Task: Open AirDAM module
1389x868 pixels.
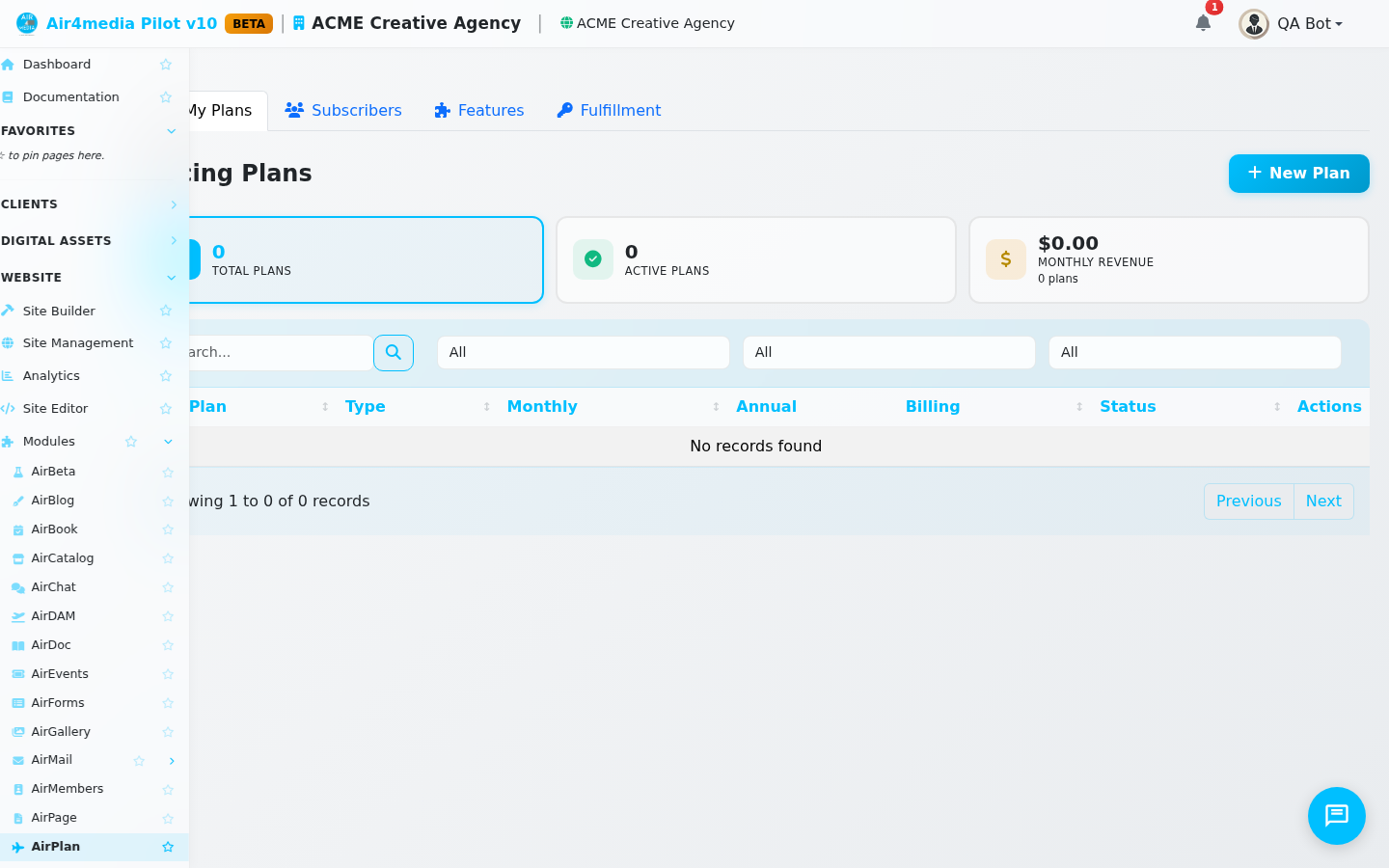Action: [x=53, y=616]
